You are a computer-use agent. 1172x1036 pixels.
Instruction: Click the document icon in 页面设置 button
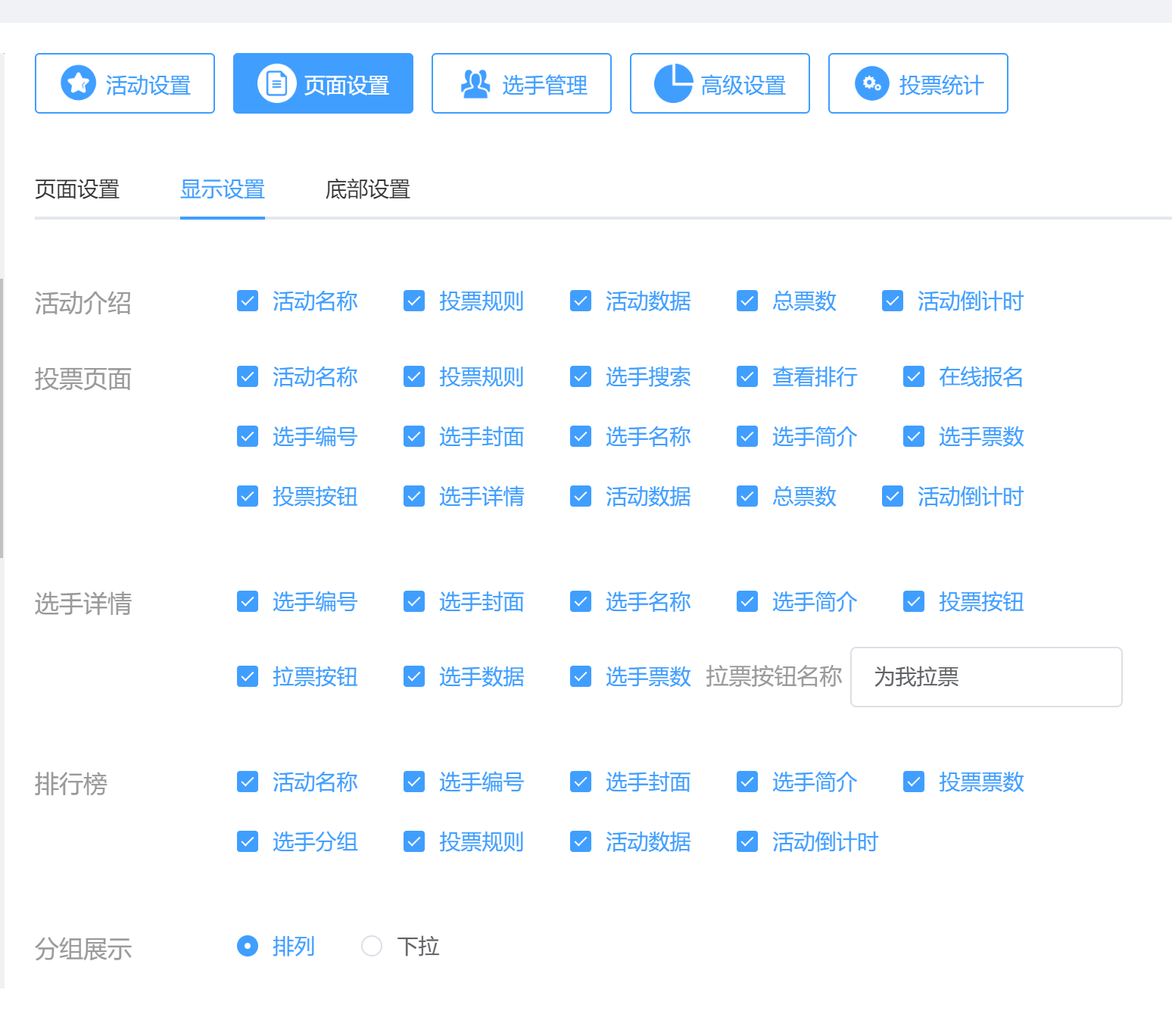pos(276,83)
